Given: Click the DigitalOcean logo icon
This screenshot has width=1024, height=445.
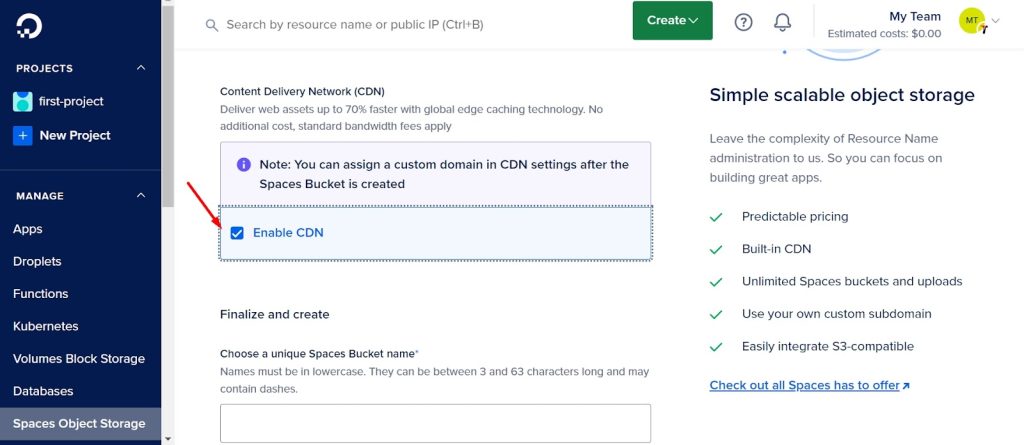Looking at the screenshot, I should tap(29, 27).
